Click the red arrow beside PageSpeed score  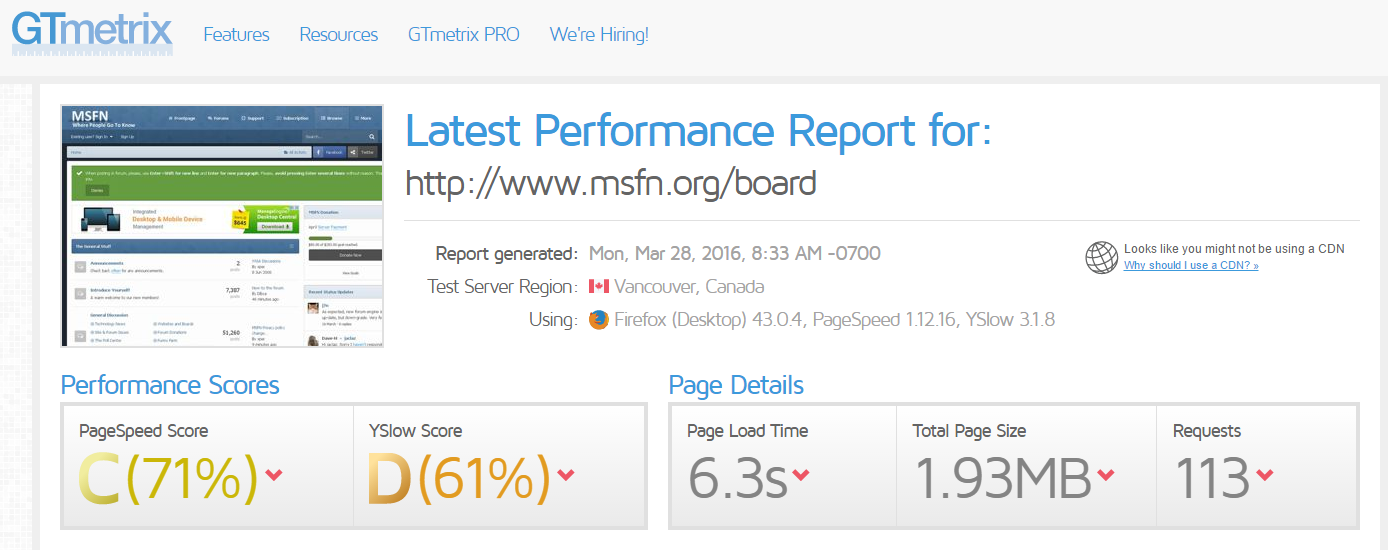click(274, 475)
